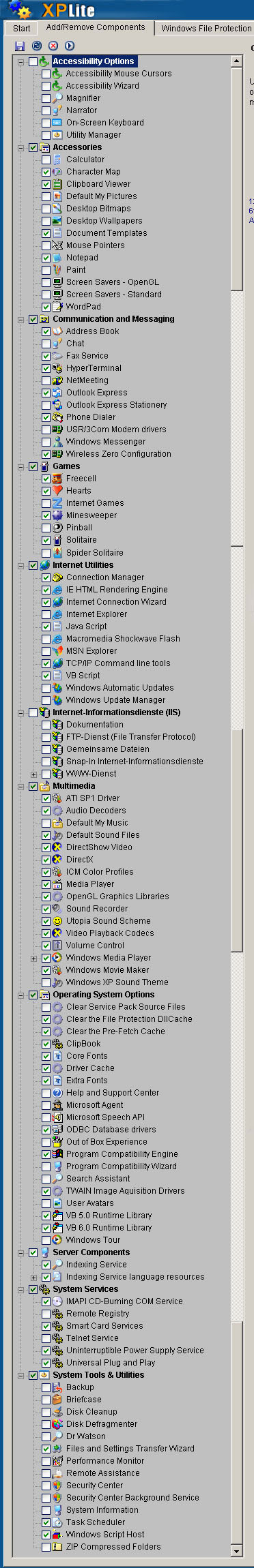
Task: Select the System Tools & Utilities label
Action: tap(98, 1375)
